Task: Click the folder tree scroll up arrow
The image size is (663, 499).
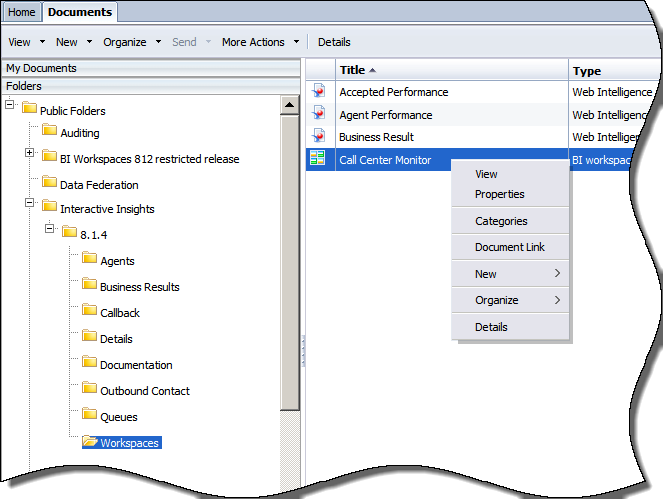Action: point(290,104)
